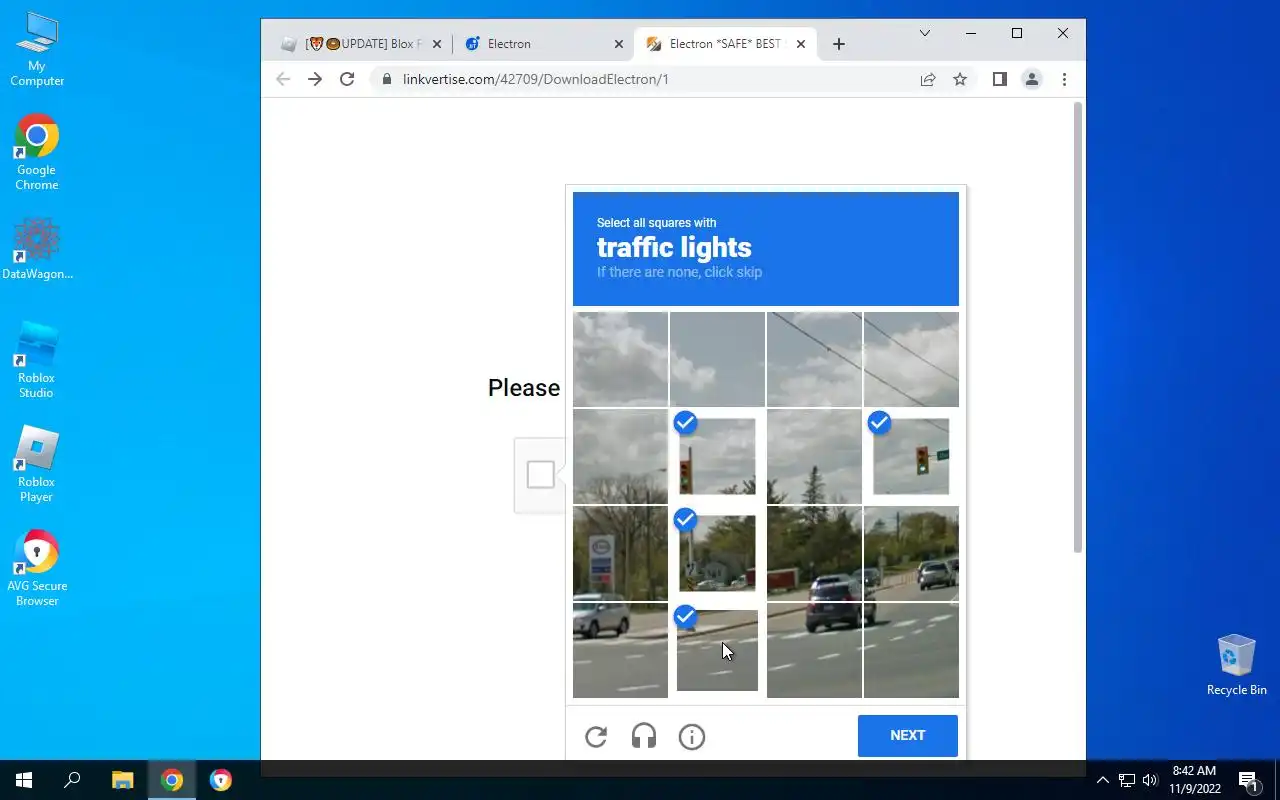The image size is (1280, 800).
Task: Open the tab search dropdown arrow
Action: 925,33
